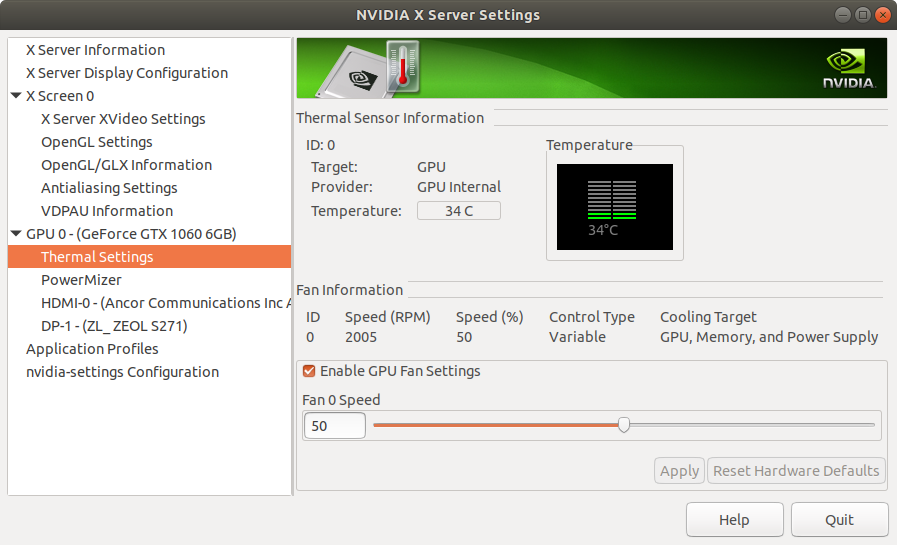This screenshot has height=545, width=897.
Task: Maximize the NVIDIA X Server Settings window
Action: pos(863,15)
